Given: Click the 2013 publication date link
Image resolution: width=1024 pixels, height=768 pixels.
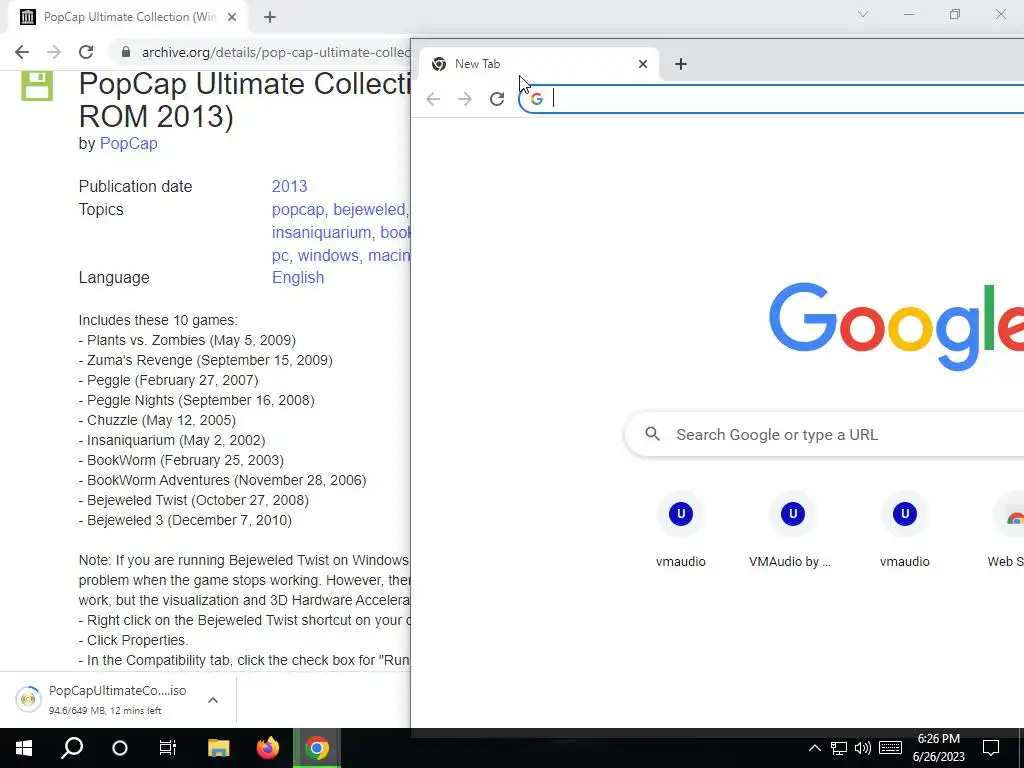Looking at the screenshot, I should click(289, 186).
